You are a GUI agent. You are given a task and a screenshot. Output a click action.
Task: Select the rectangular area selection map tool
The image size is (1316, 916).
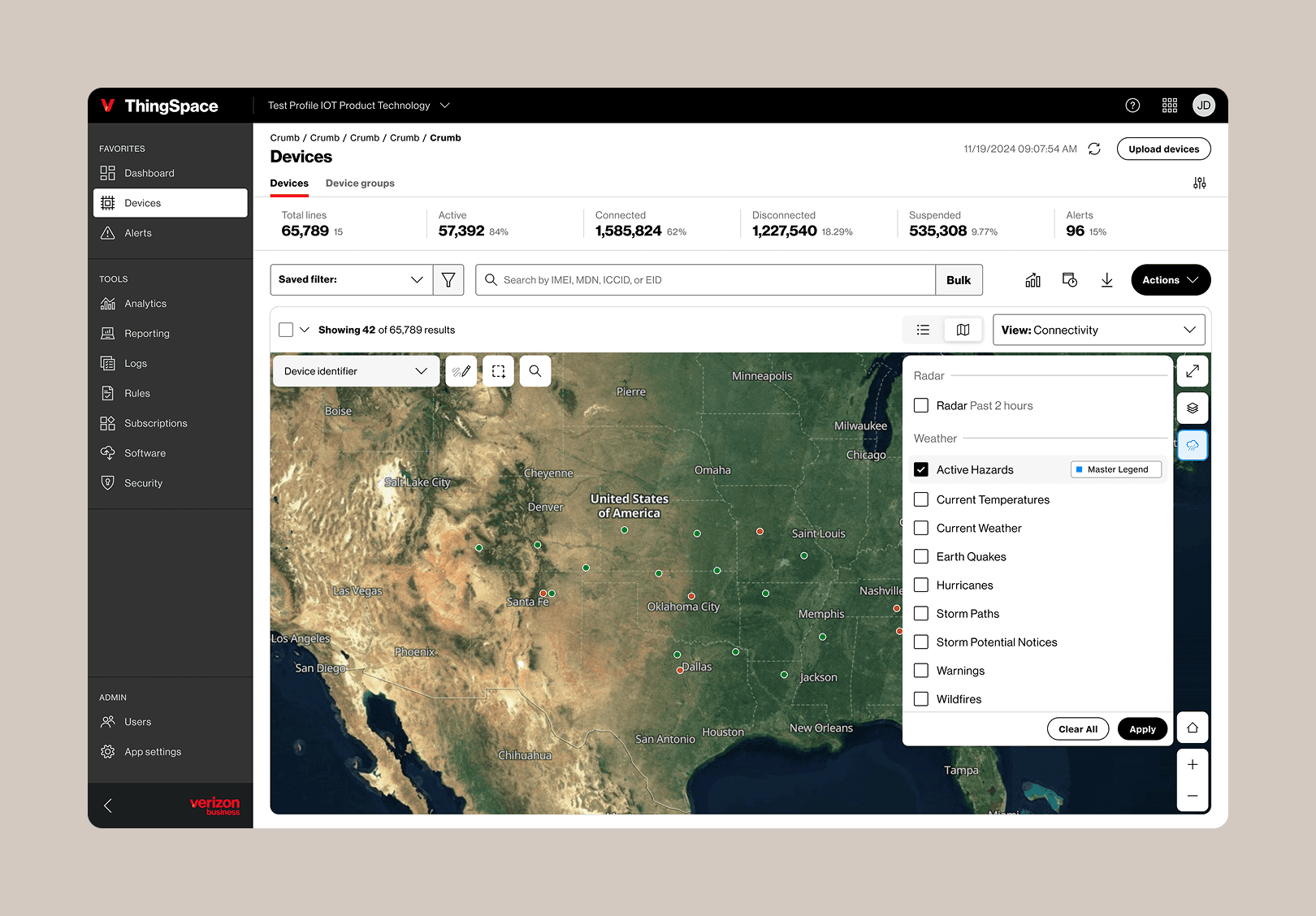click(498, 371)
